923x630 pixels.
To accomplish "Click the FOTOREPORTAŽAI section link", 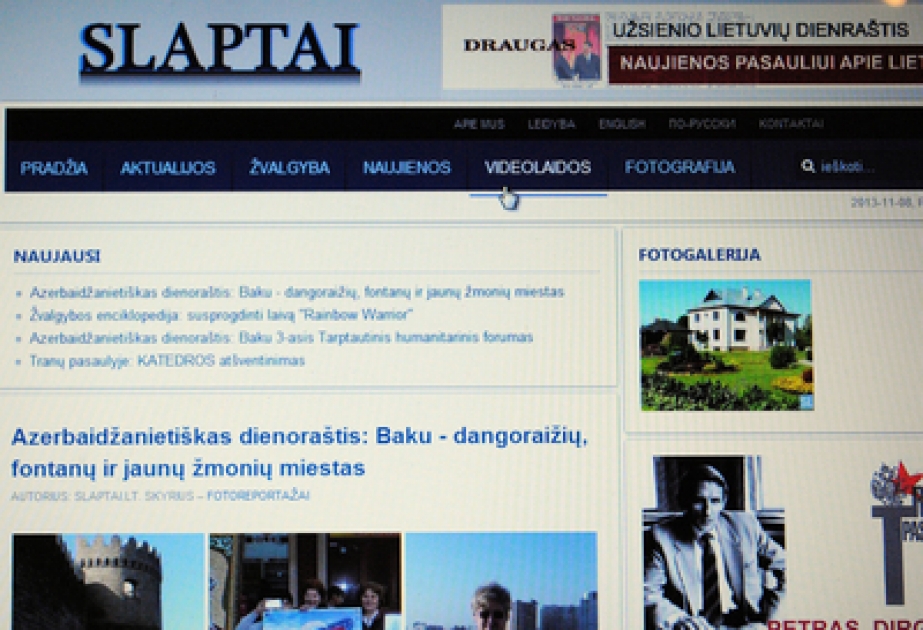I will [258, 496].
